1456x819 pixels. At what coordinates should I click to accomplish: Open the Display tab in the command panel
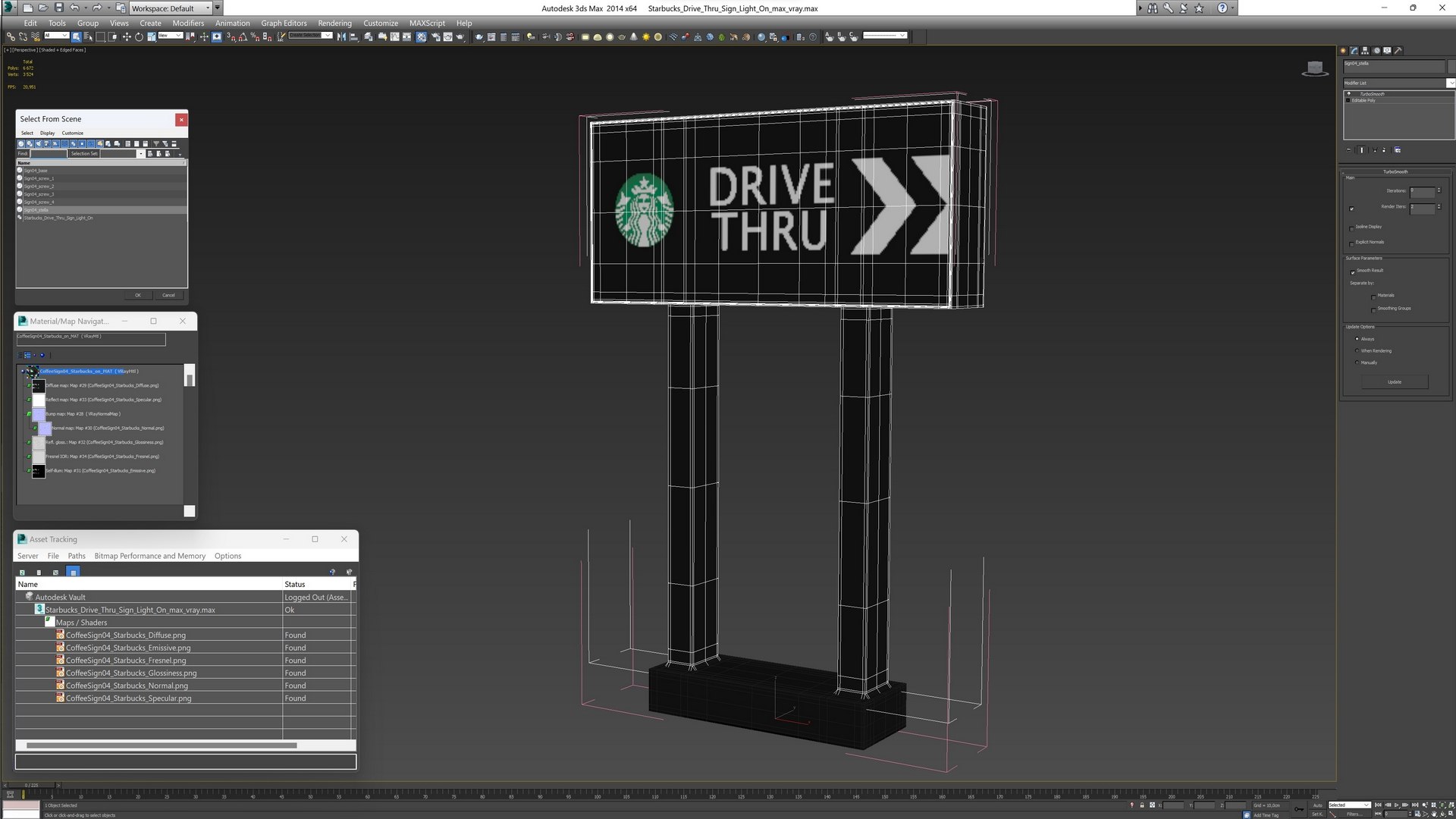[1387, 51]
